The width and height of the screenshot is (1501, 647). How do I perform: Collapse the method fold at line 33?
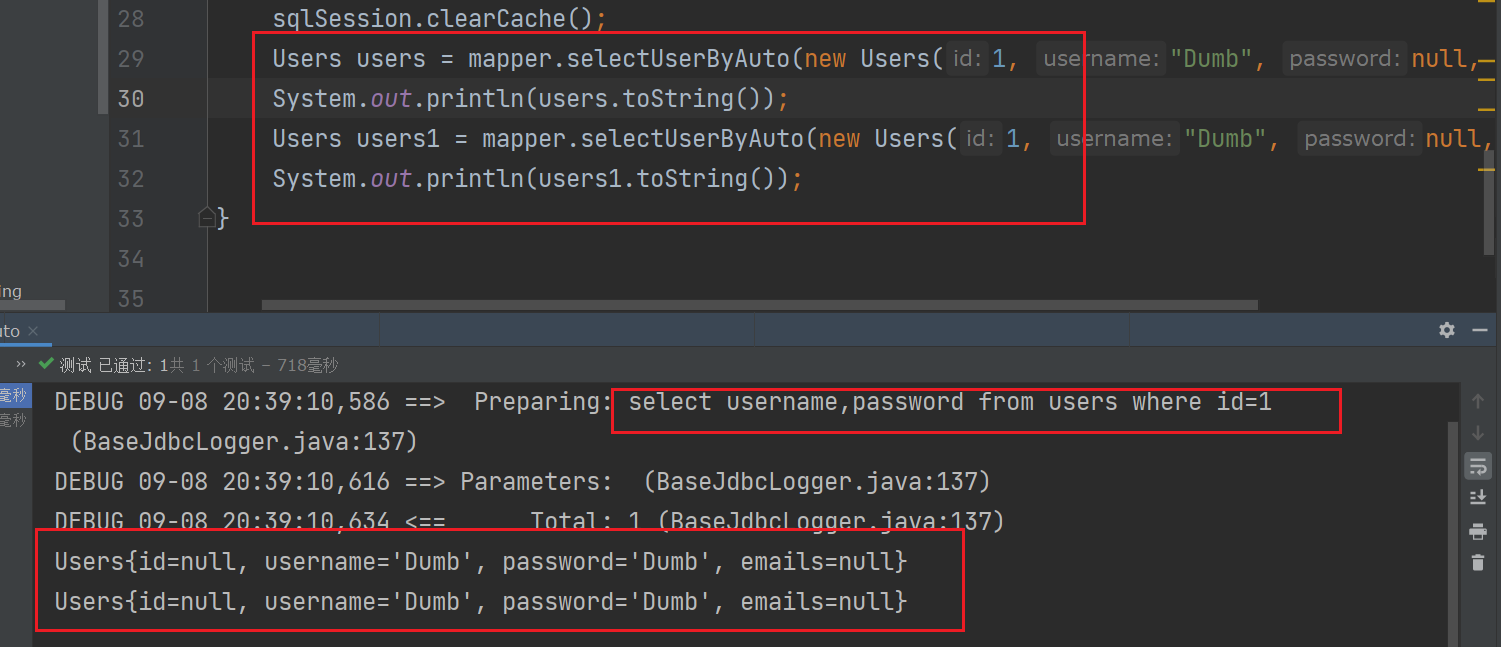(x=207, y=217)
